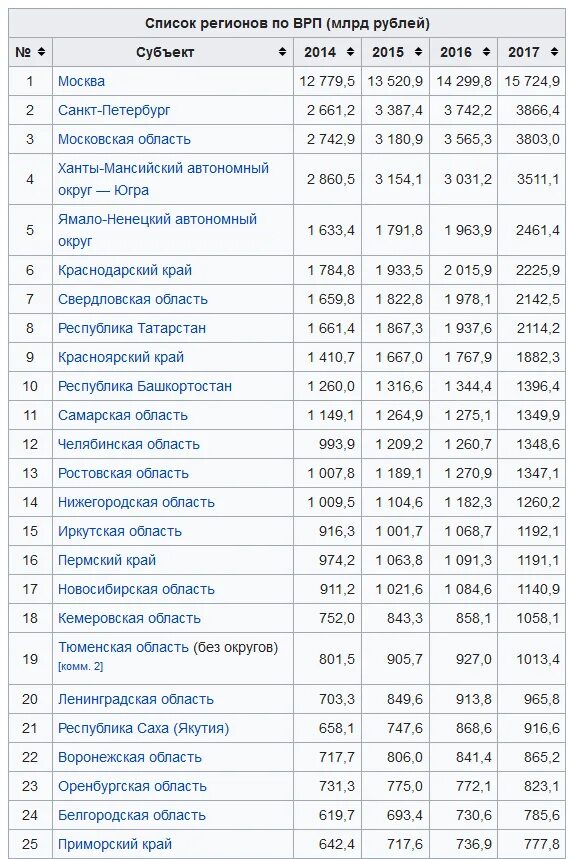Follow the Ханты-Мансийский автономный округ link
568x859 pixels.
pyautogui.click(x=163, y=179)
